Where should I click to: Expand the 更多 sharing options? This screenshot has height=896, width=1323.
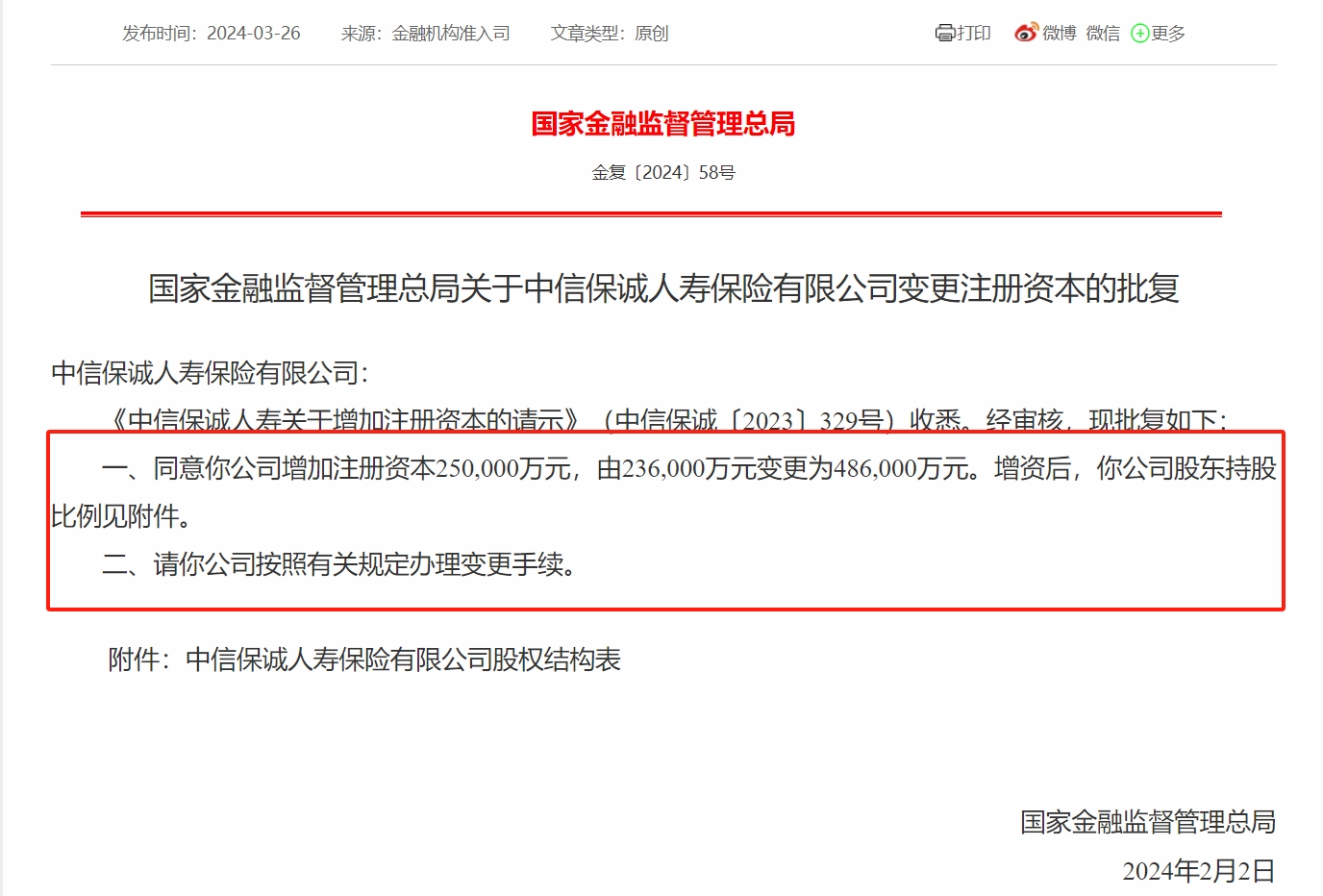pos(1168,34)
